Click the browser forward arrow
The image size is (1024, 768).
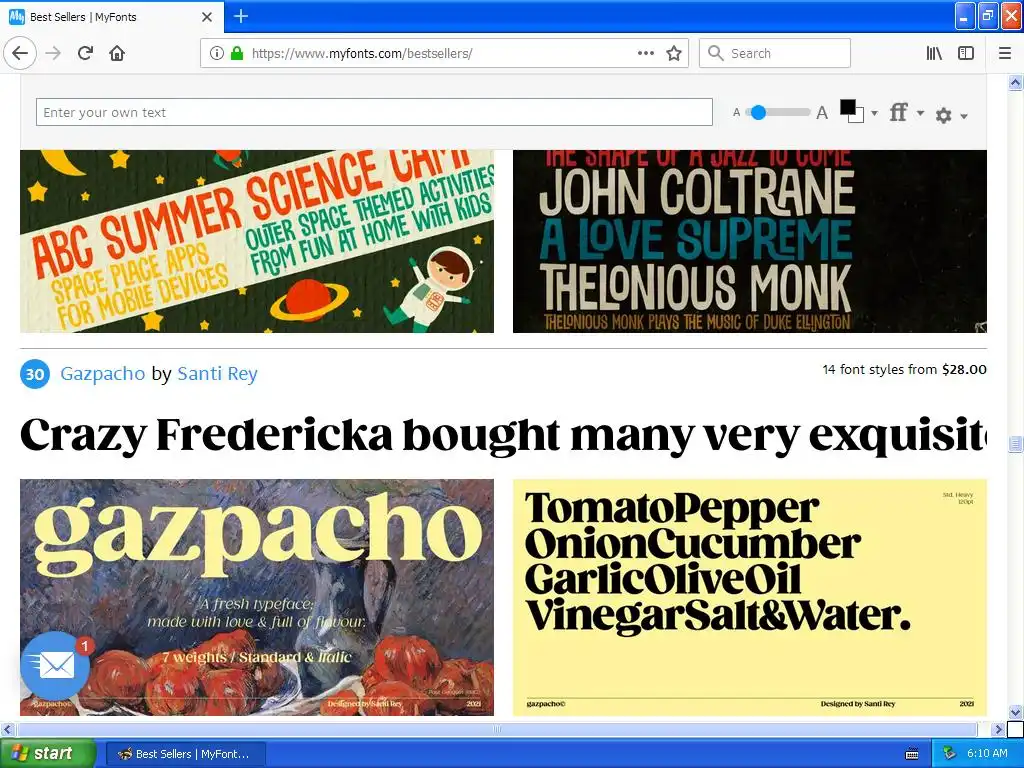(x=54, y=53)
